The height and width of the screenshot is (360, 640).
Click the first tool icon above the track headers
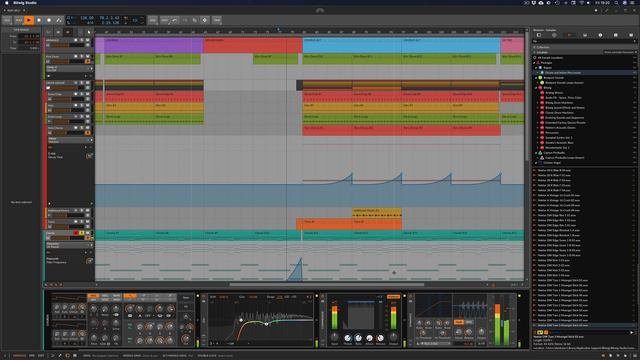pyautogui.click(x=49, y=32)
